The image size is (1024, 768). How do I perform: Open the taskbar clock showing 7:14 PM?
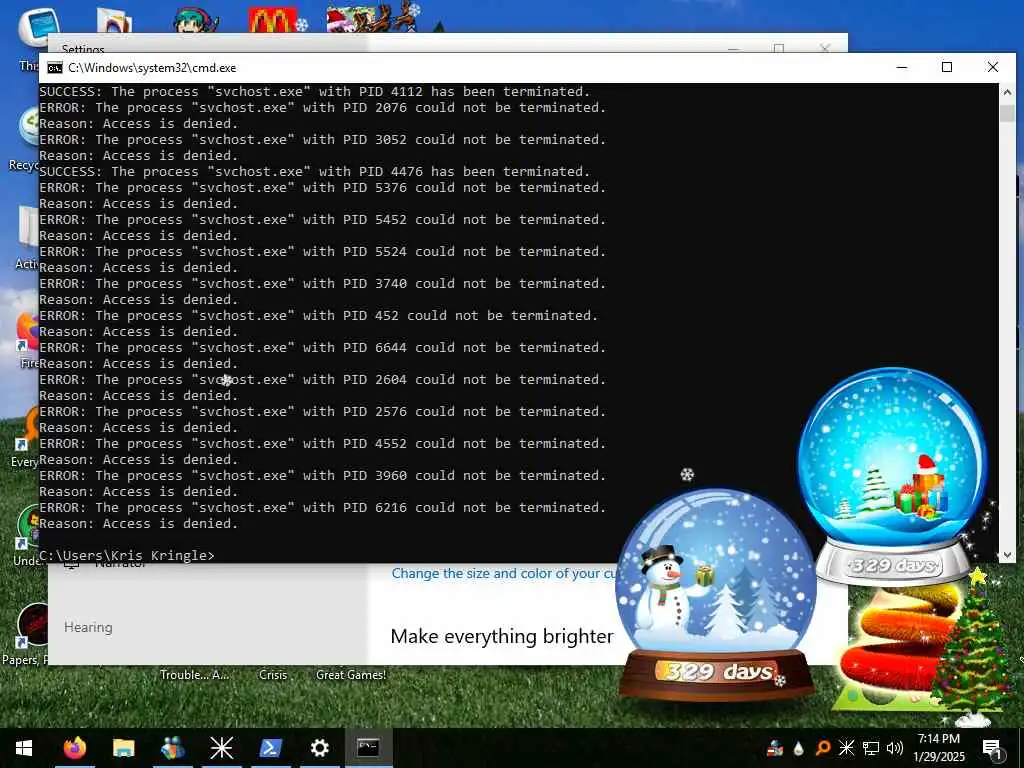tap(938, 748)
